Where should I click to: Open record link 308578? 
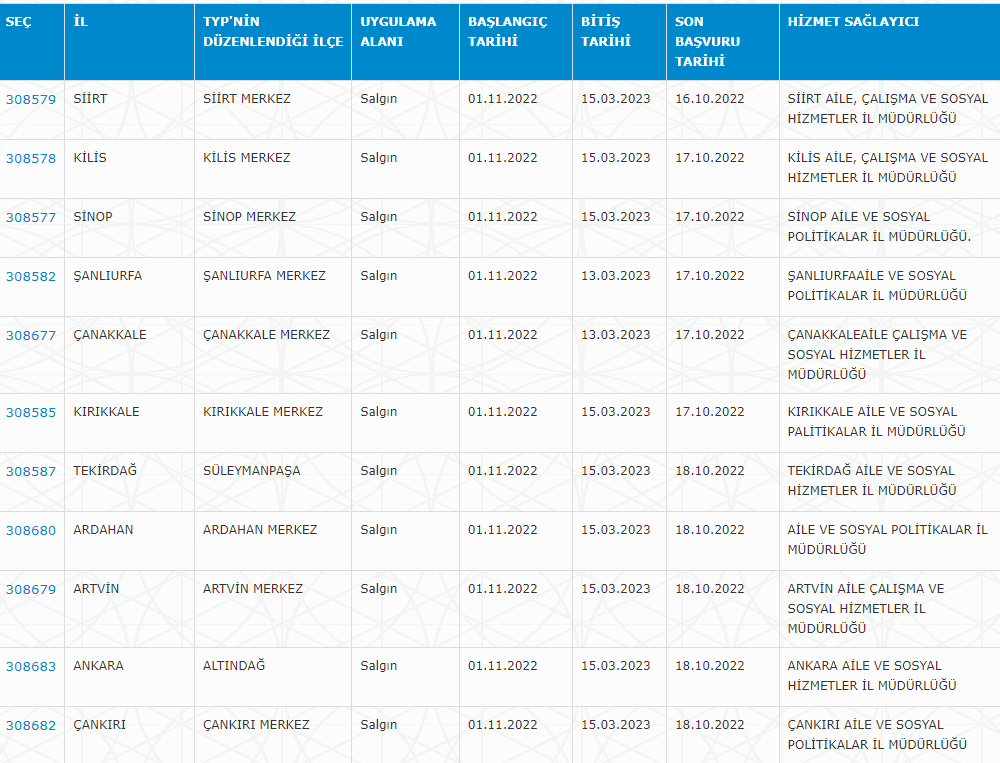(31, 159)
